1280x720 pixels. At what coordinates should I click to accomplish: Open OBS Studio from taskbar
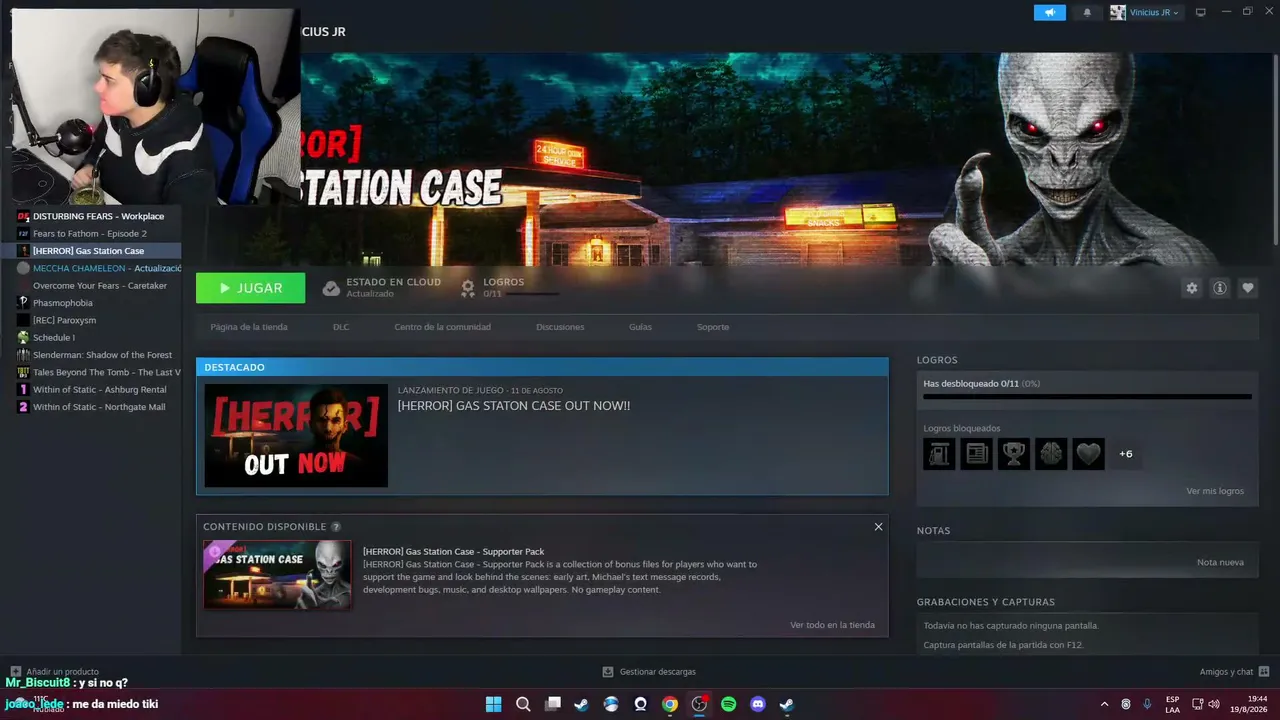tap(699, 704)
